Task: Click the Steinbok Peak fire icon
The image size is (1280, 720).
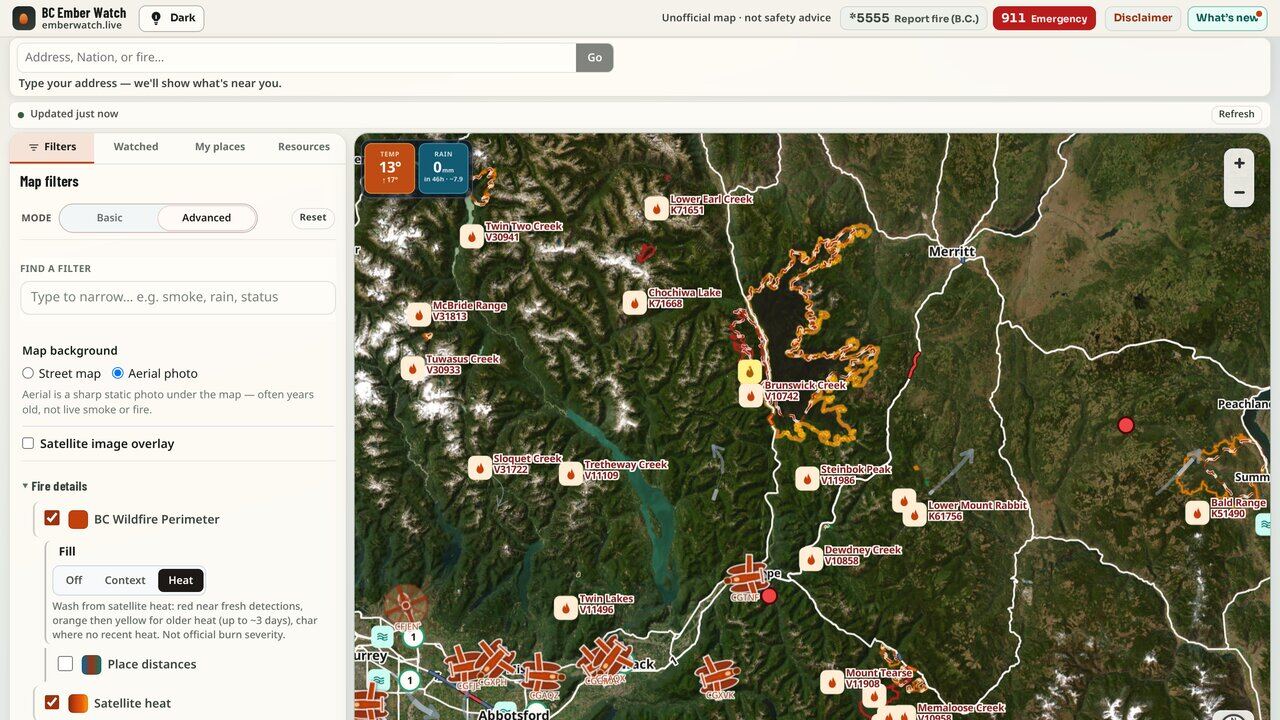Action: click(807, 479)
